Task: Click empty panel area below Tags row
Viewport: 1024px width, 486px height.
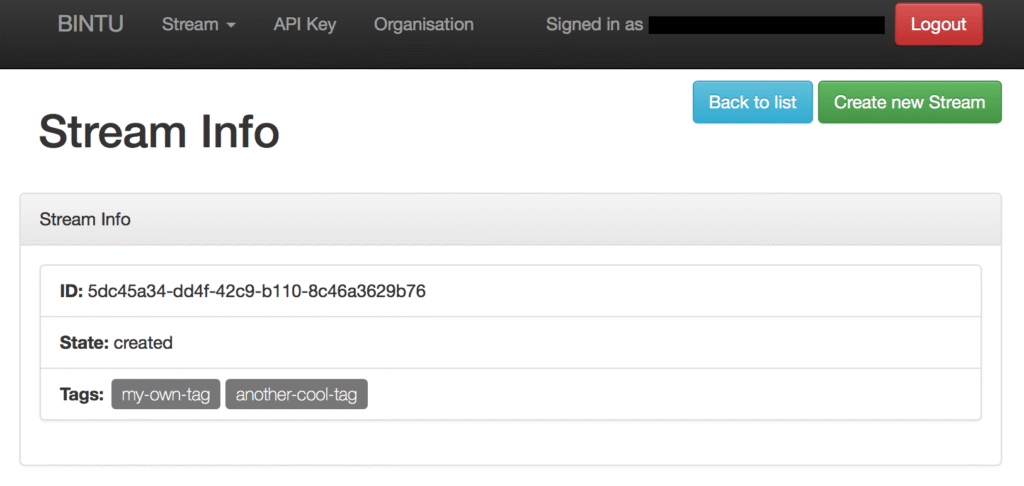Action: coord(510,442)
